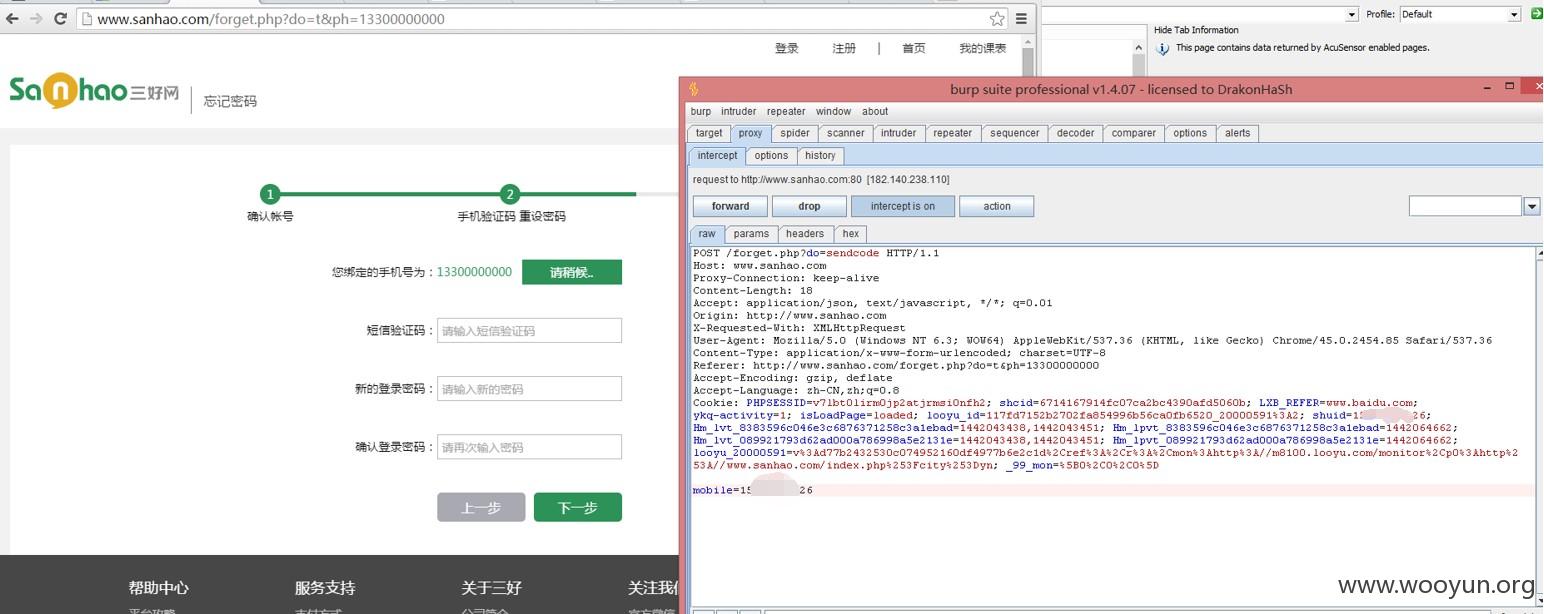Open the action button menu
This screenshot has height=614, width=1544.
click(x=996, y=206)
